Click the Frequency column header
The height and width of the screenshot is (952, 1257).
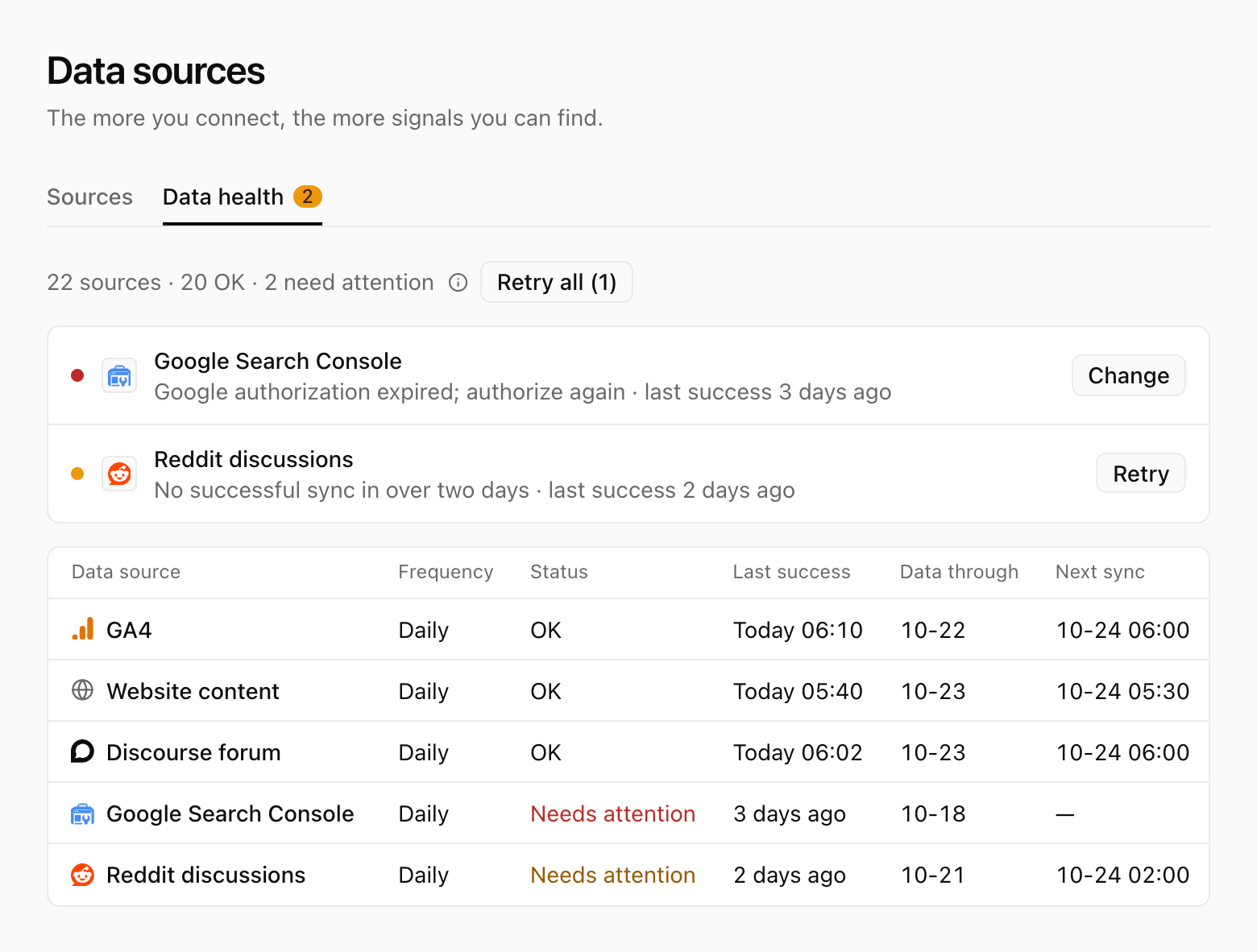[446, 572]
